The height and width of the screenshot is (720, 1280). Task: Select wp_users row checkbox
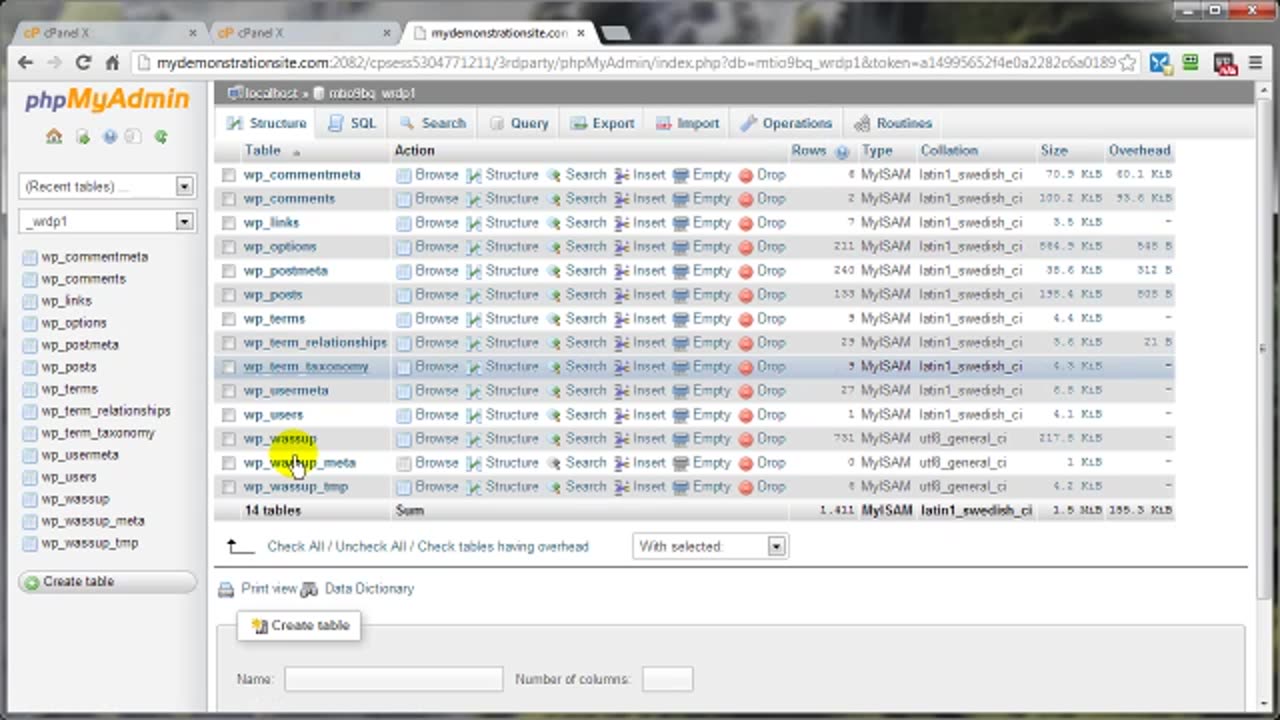coord(229,415)
